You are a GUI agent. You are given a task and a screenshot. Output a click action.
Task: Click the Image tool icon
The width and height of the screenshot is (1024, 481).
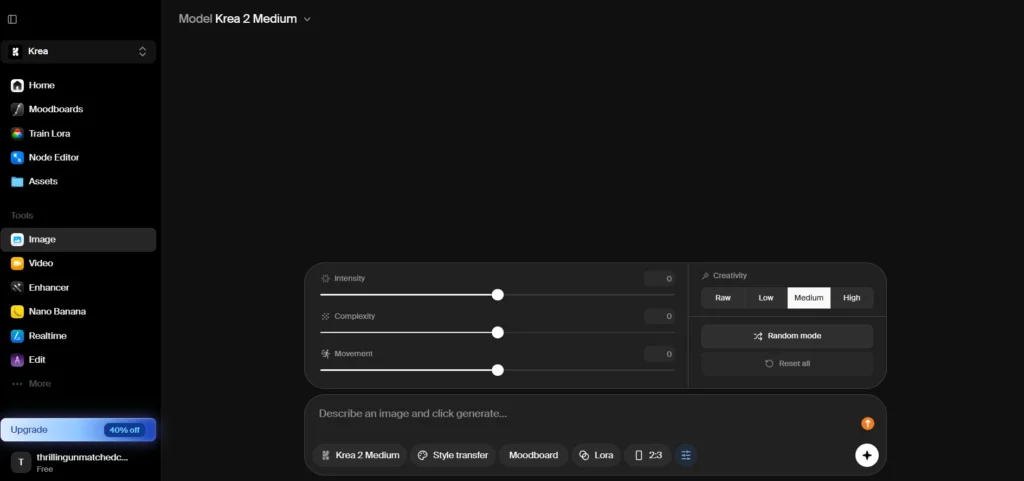click(17, 240)
